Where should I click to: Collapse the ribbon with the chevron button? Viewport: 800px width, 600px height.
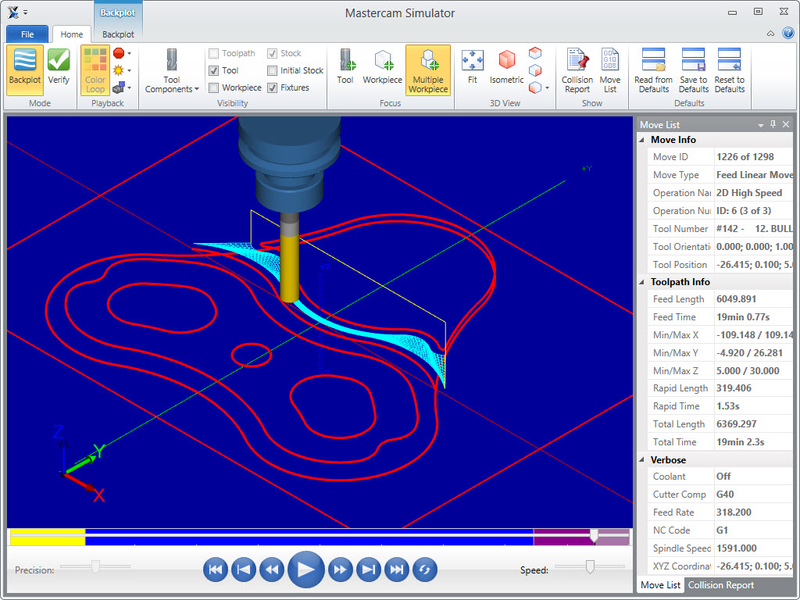770,34
